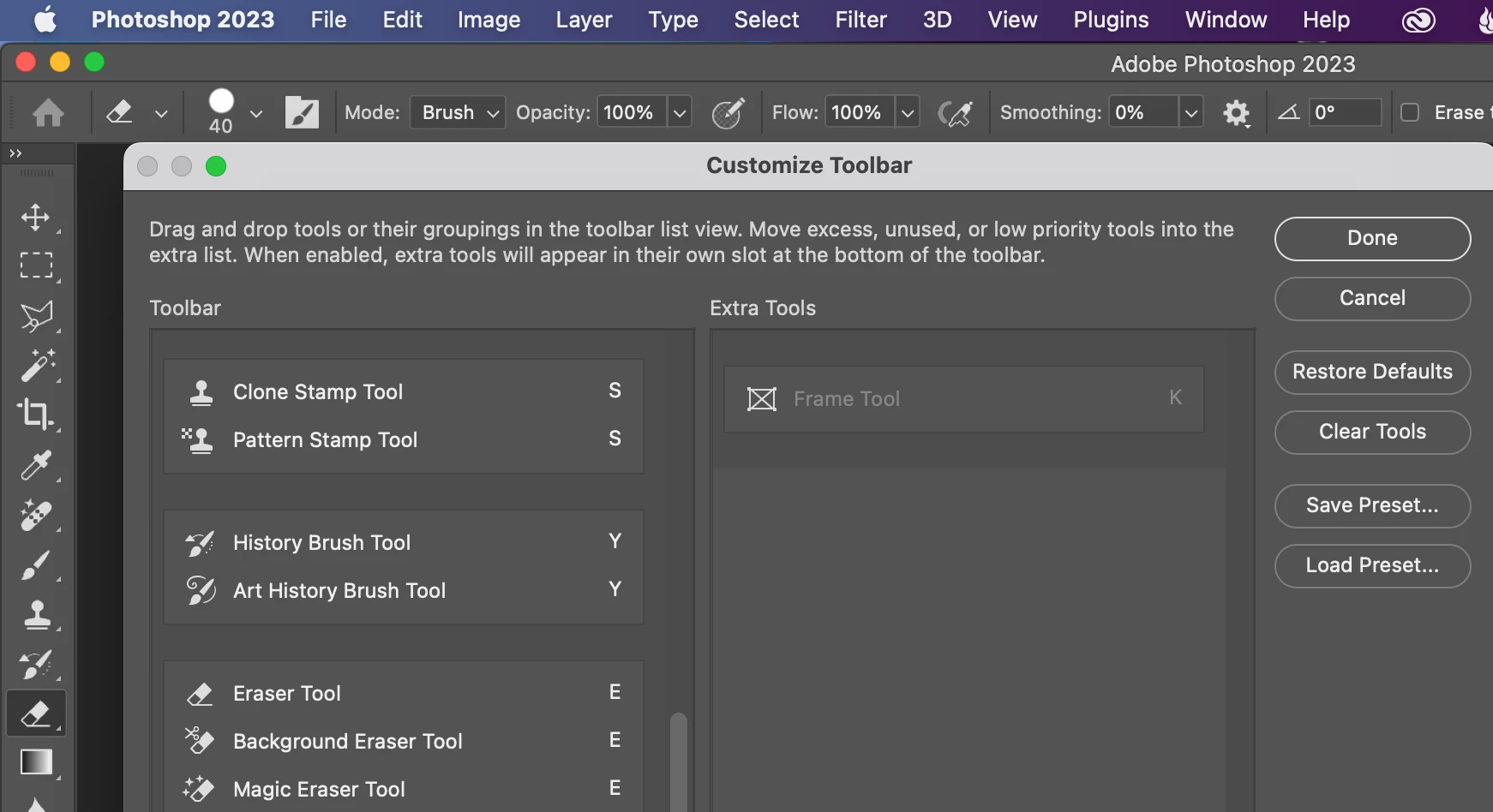Click shortcut key Y for History Brush
This screenshot has height=812, width=1493.
point(615,541)
